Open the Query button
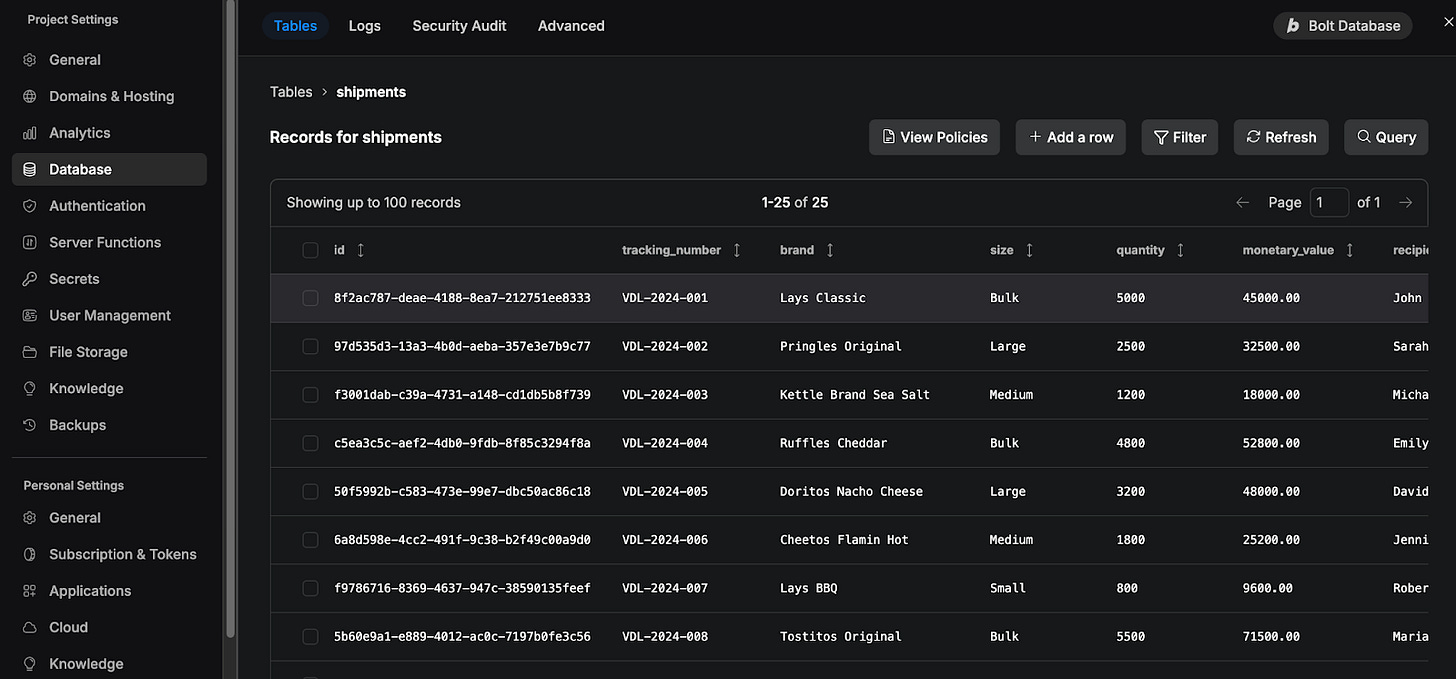Image resolution: width=1456 pixels, height=679 pixels. tap(1386, 137)
